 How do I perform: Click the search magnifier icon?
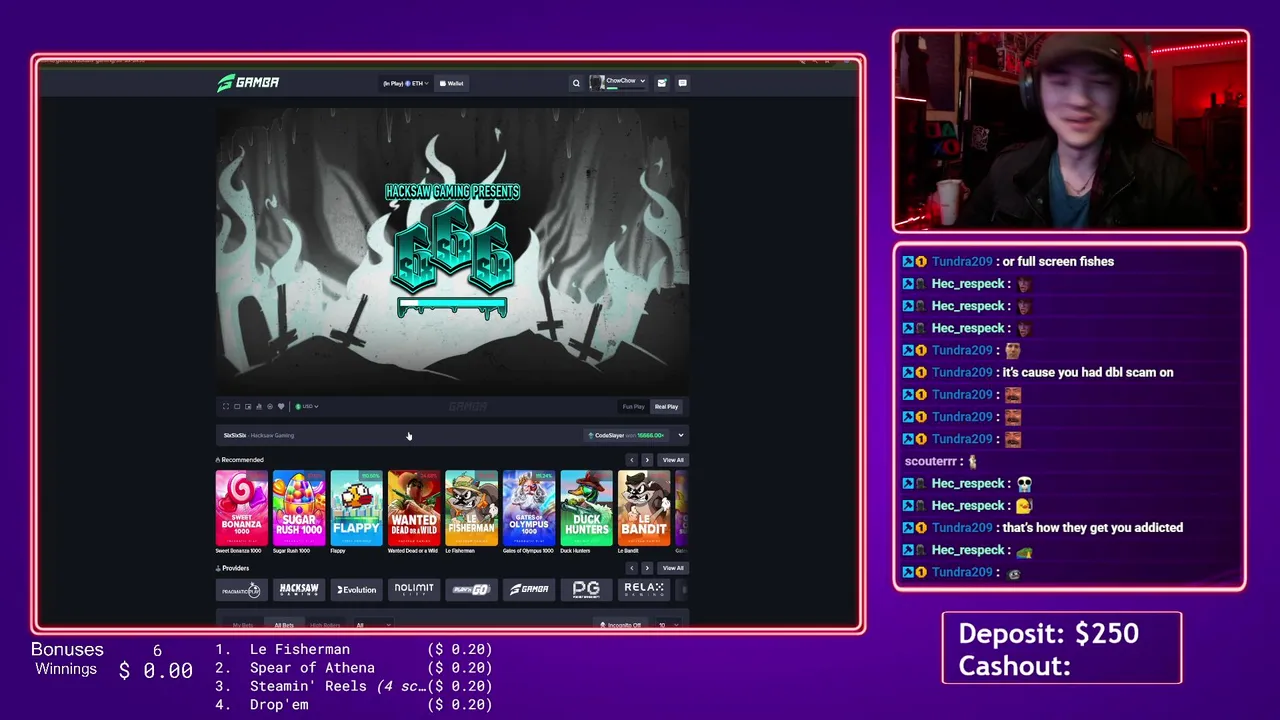tap(576, 83)
